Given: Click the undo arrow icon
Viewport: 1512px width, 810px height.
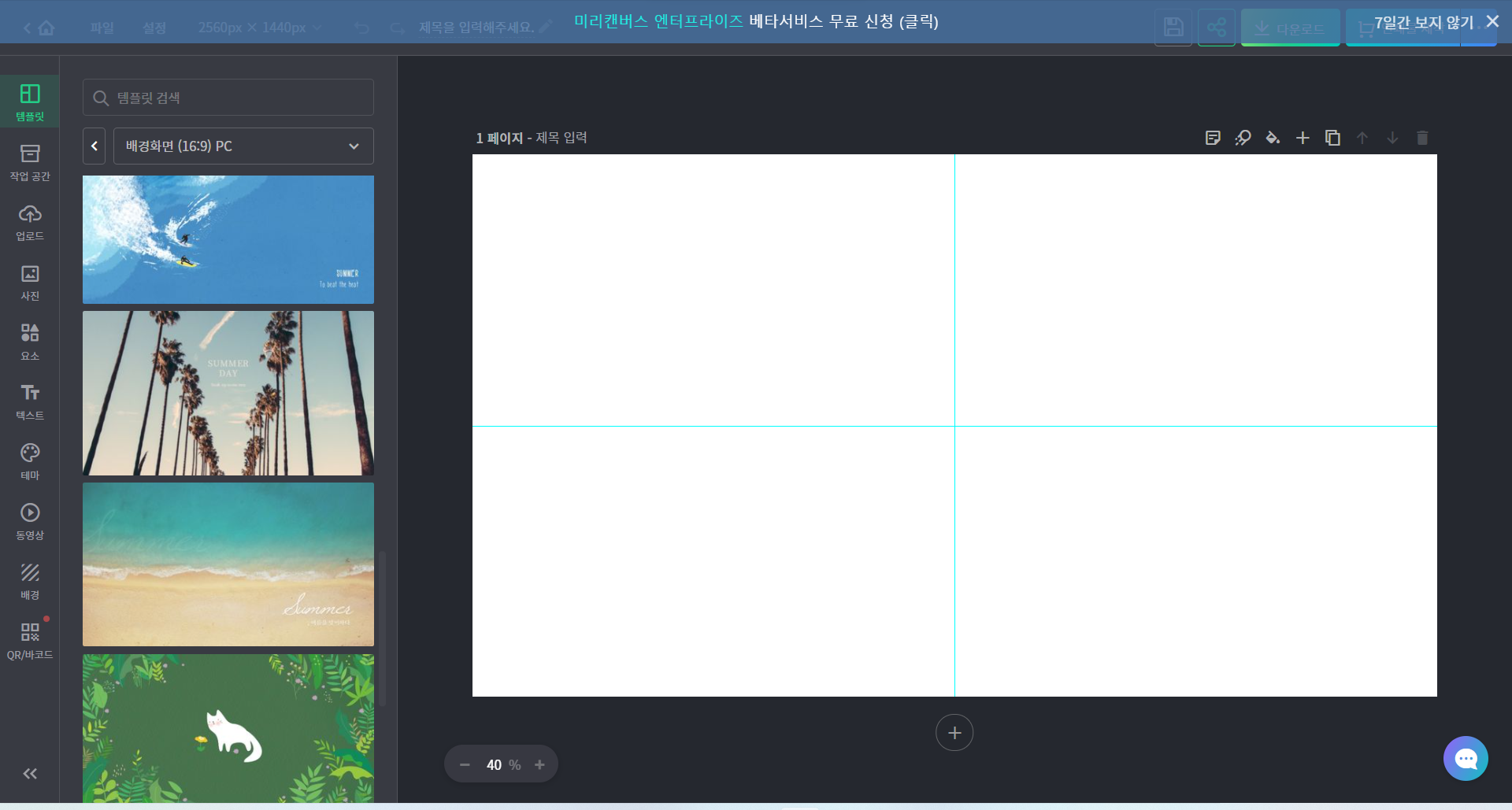Looking at the screenshot, I should point(361,28).
